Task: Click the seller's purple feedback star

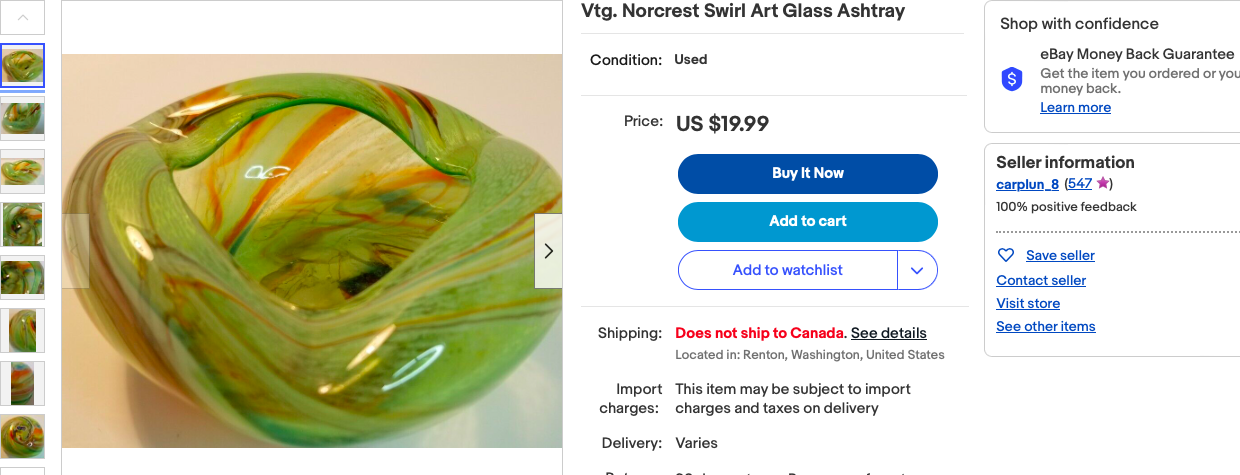Action: 1102,183
